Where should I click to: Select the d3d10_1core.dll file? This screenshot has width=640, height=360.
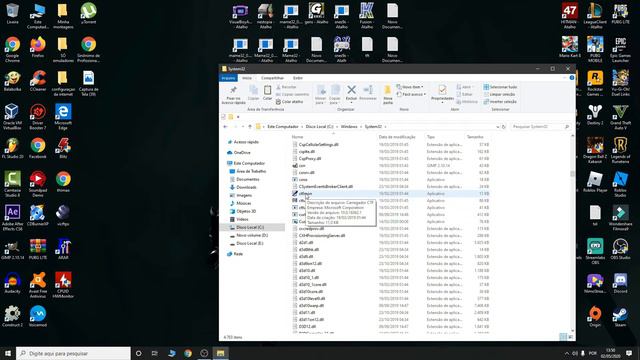click(x=312, y=284)
